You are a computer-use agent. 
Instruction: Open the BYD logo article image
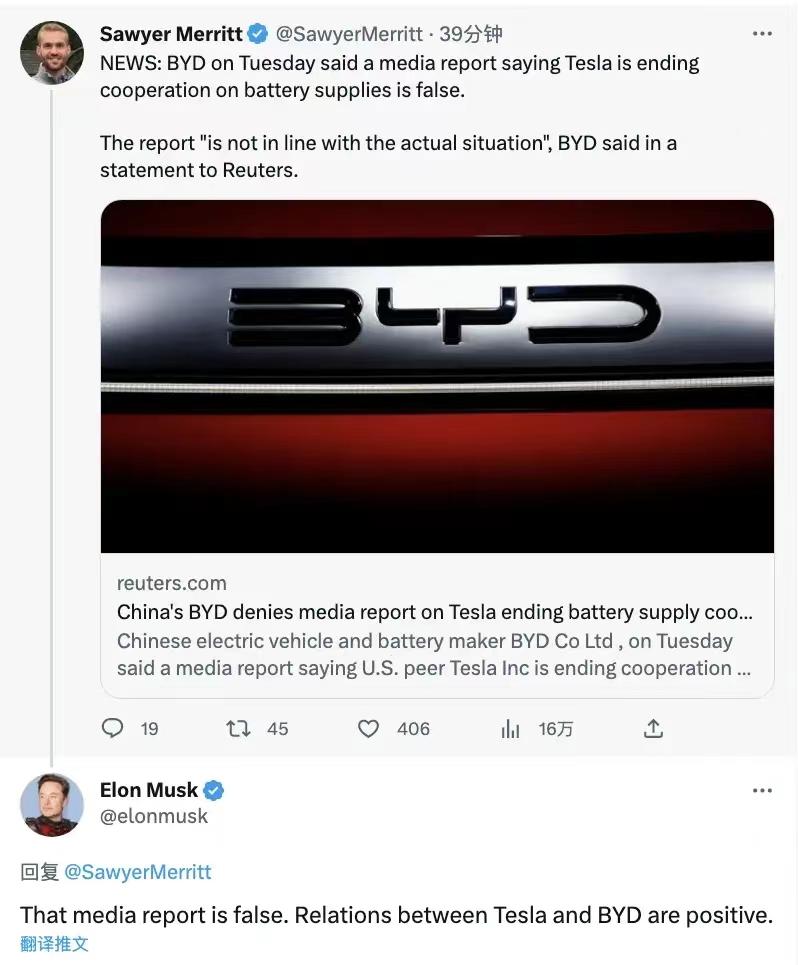pyautogui.click(x=437, y=376)
